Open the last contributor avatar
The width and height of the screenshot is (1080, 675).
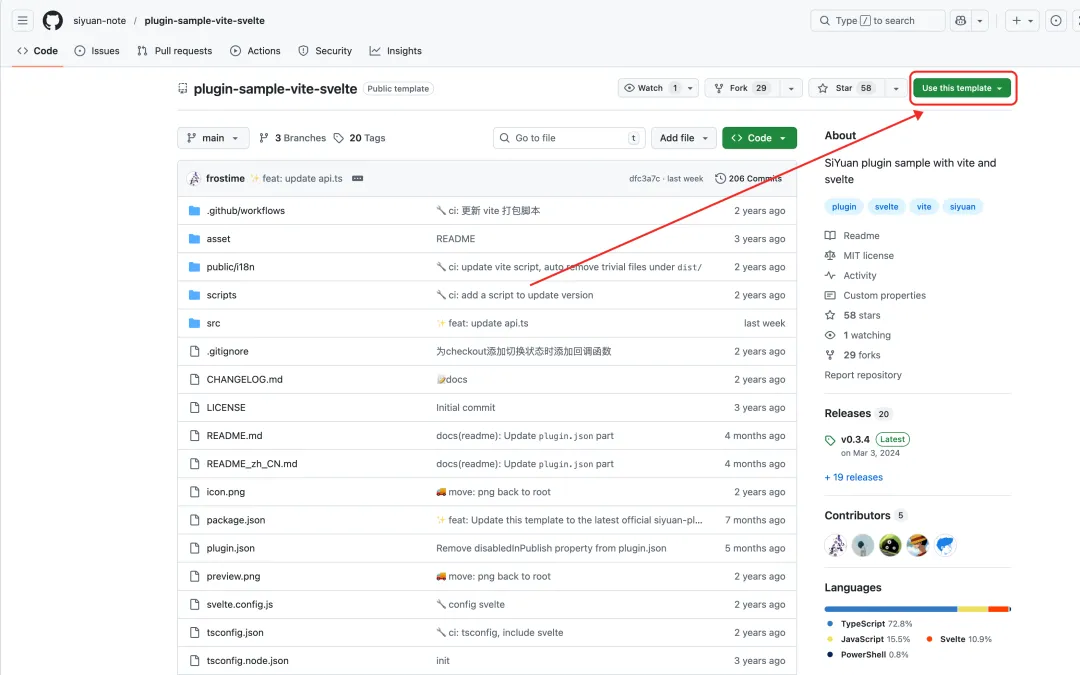click(945, 546)
